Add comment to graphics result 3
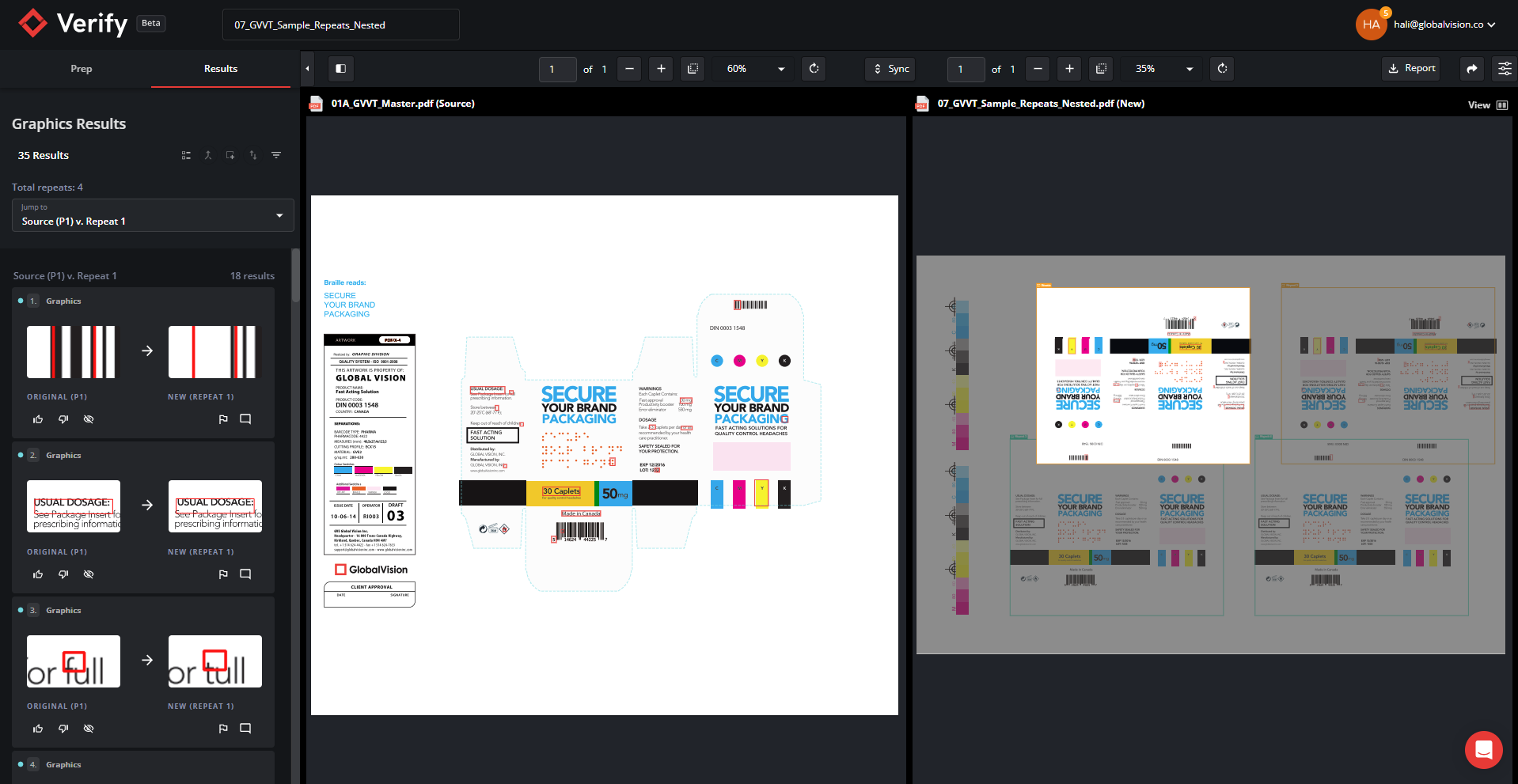The height and width of the screenshot is (784, 1518). tap(245, 729)
